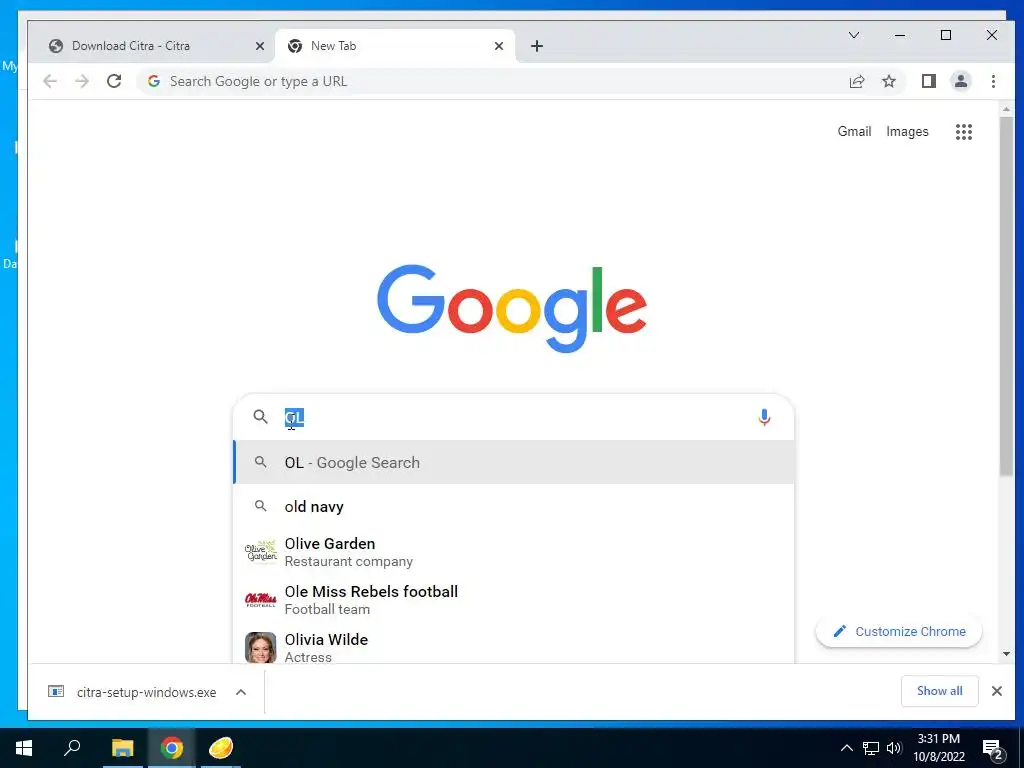Image resolution: width=1024 pixels, height=768 pixels.
Task: Open the Chrome side panel
Action: [x=929, y=81]
